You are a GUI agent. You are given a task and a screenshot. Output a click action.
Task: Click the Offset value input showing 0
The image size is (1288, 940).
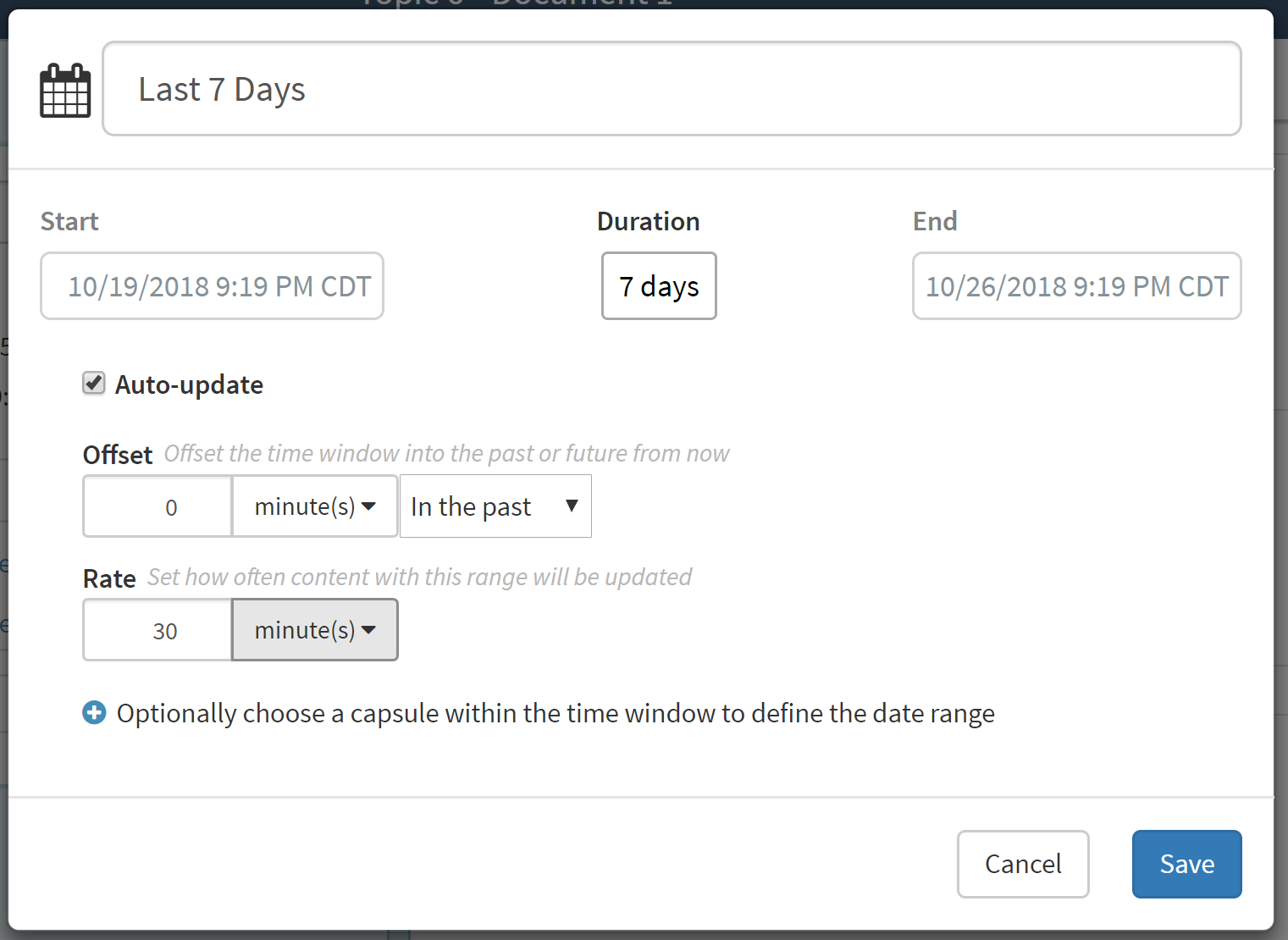[158, 506]
